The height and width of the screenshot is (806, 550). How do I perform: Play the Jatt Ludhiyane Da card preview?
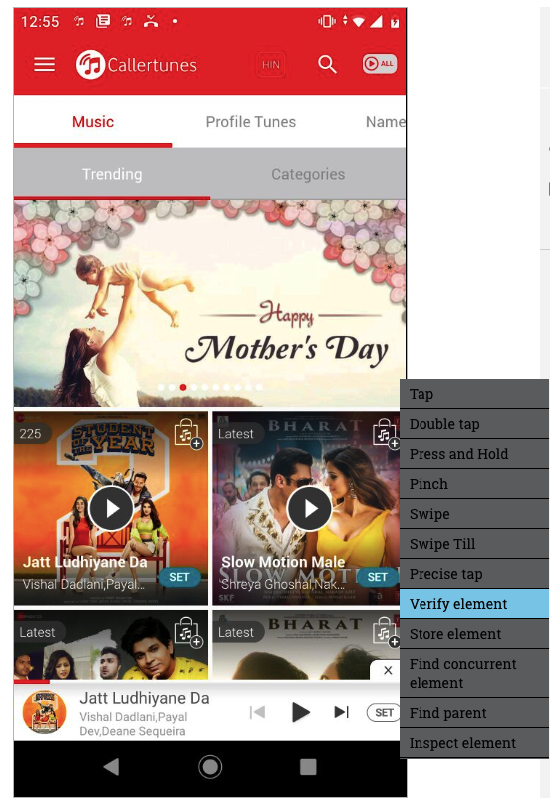pyautogui.click(x=111, y=509)
